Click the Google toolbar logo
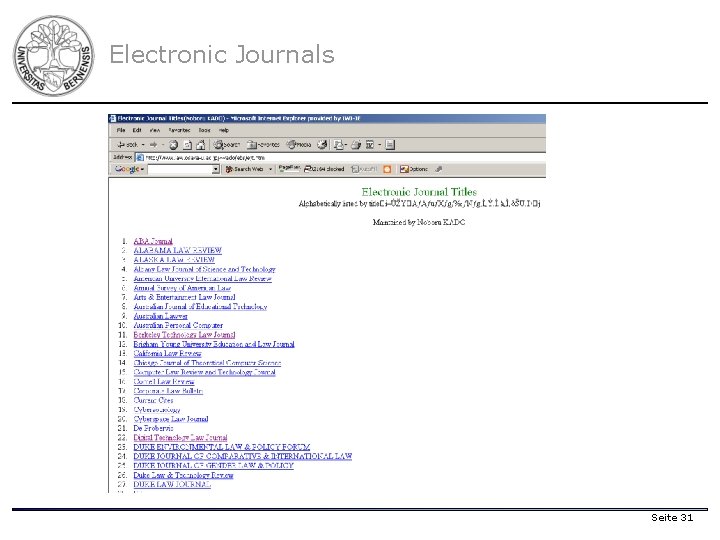The width and height of the screenshot is (720, 540). point(127,169)
